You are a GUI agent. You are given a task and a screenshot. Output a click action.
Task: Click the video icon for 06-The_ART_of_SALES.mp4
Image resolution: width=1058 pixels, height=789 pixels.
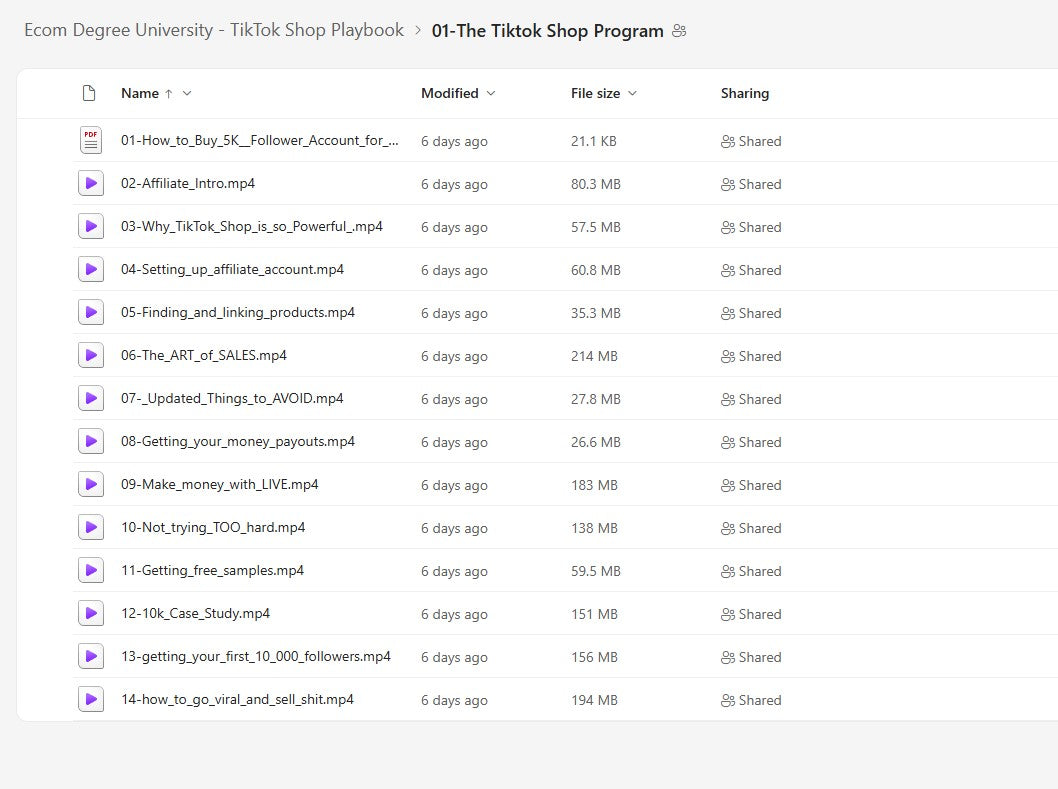click(90, 355)
